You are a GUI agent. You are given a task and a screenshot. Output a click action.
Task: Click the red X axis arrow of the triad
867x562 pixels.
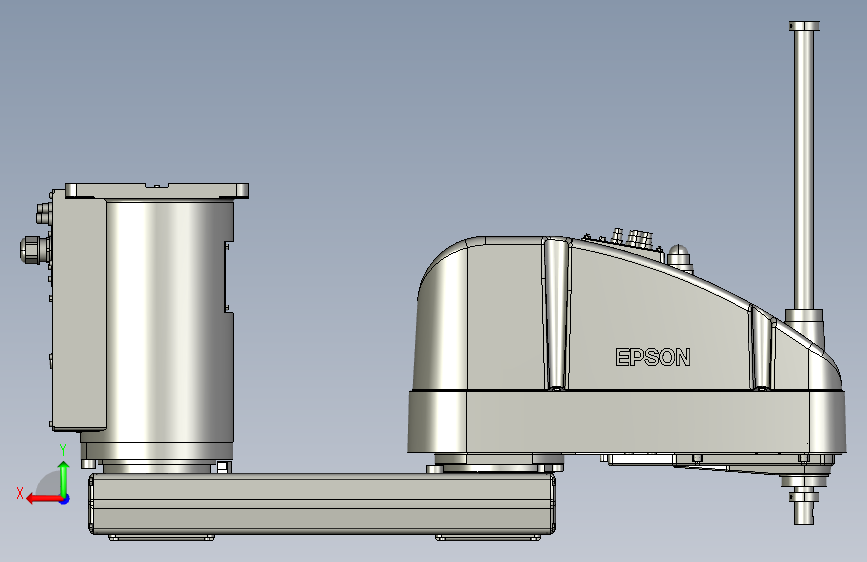[43, 499]
